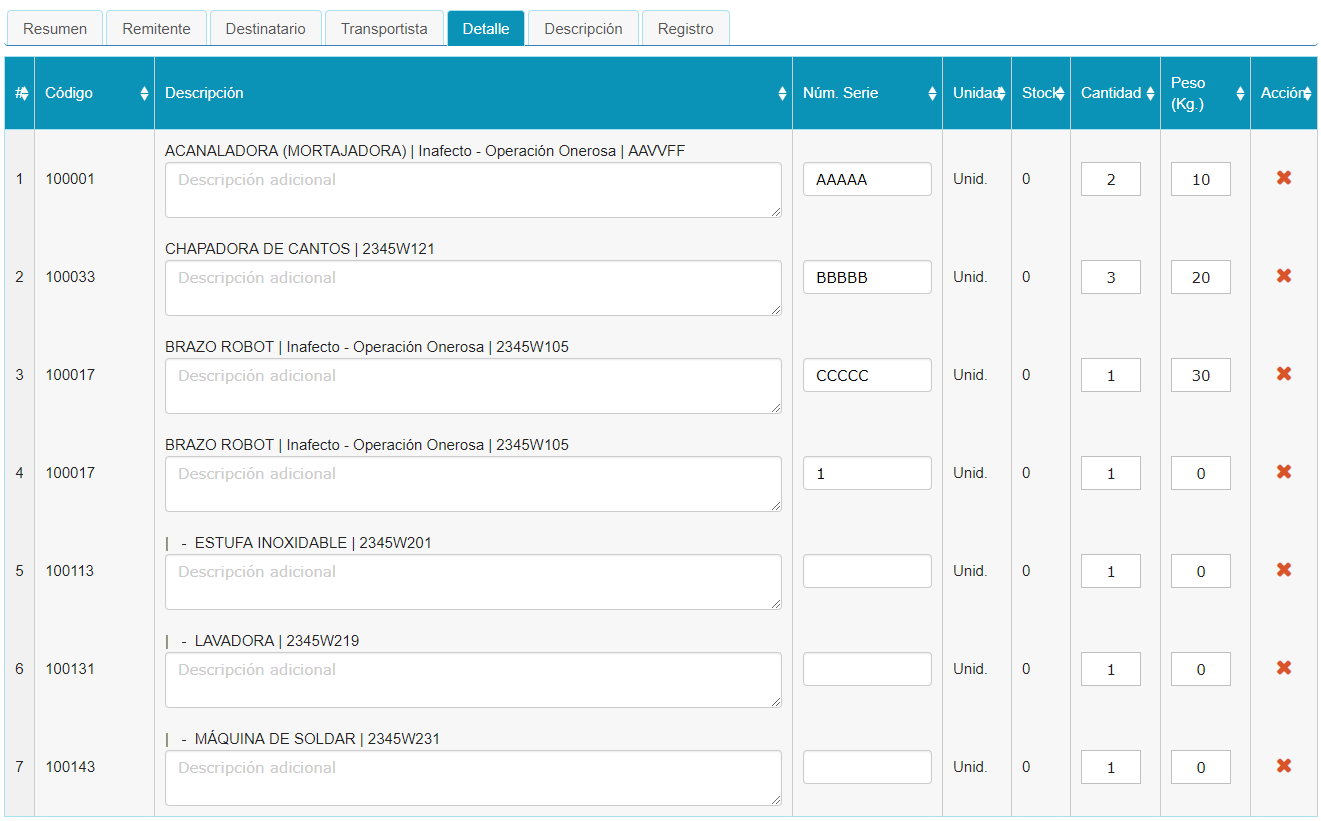Sort table by Código column arrows
This screenshot has height=821, width=1321.
tap(144, 93)
